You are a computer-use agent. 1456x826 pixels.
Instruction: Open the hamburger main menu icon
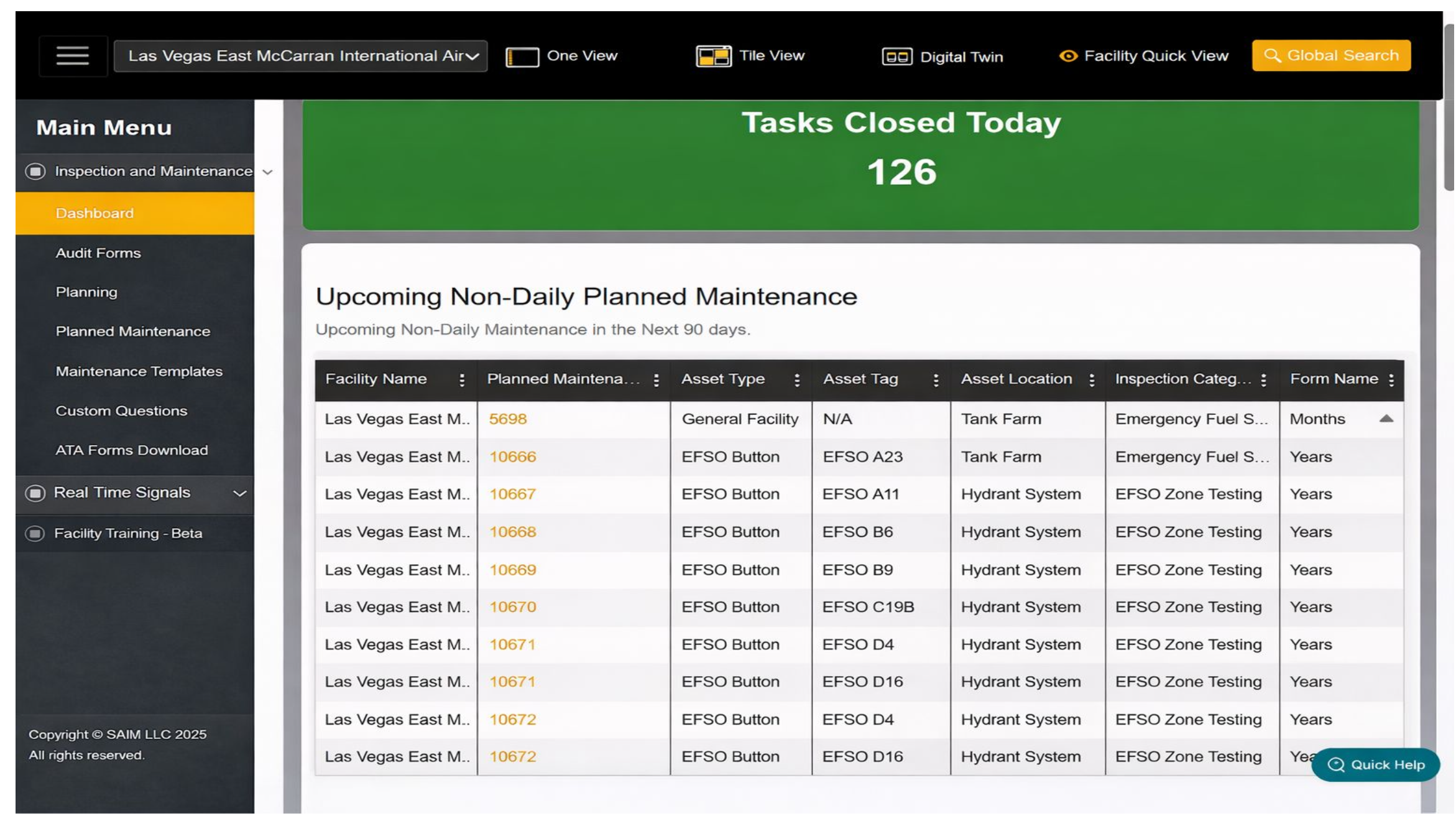point(72,55)
